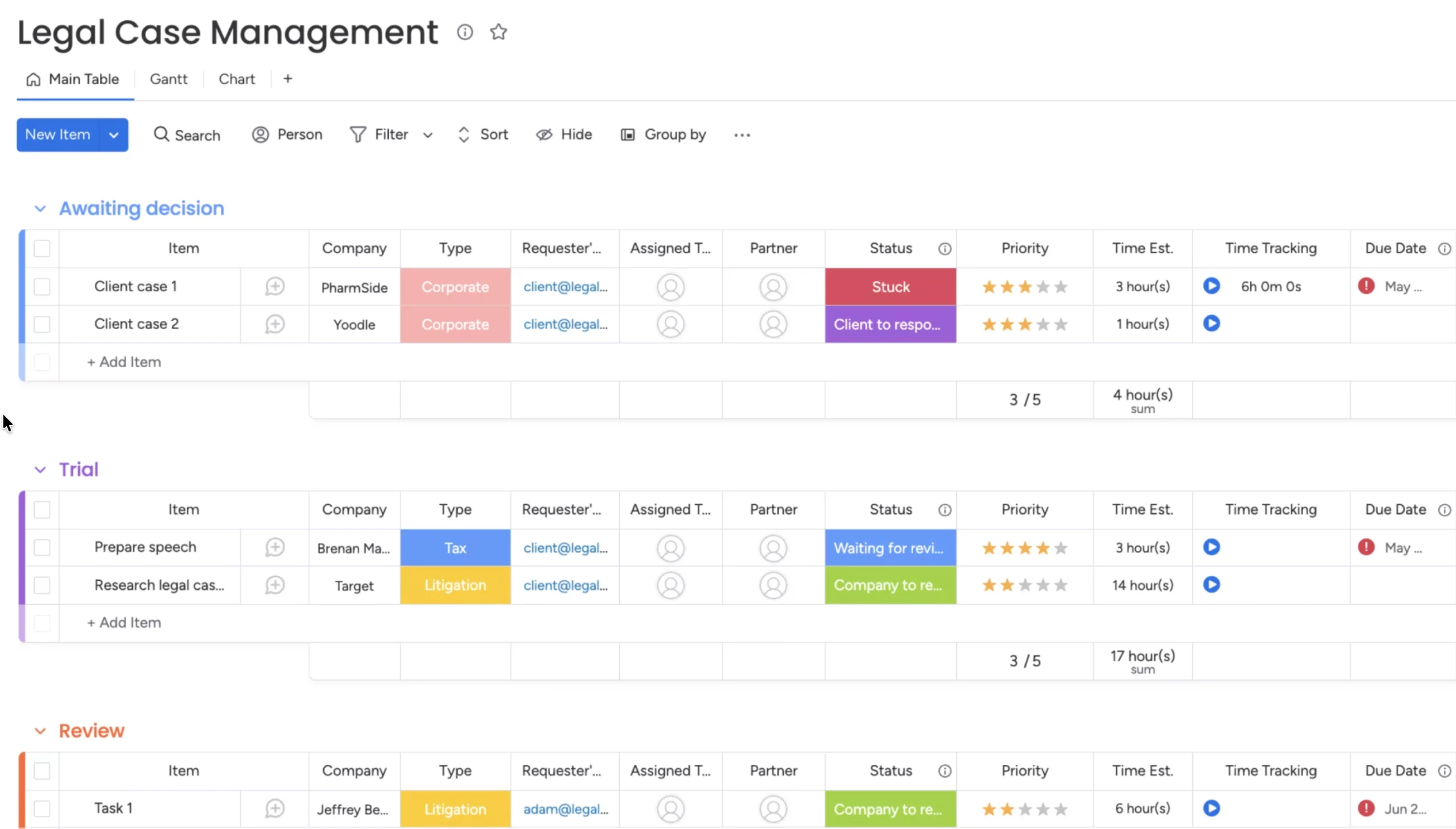The height and width of the screenshot is (829, 1456).
Task: Add an item under the Trial group
Action: click(124, 623)
